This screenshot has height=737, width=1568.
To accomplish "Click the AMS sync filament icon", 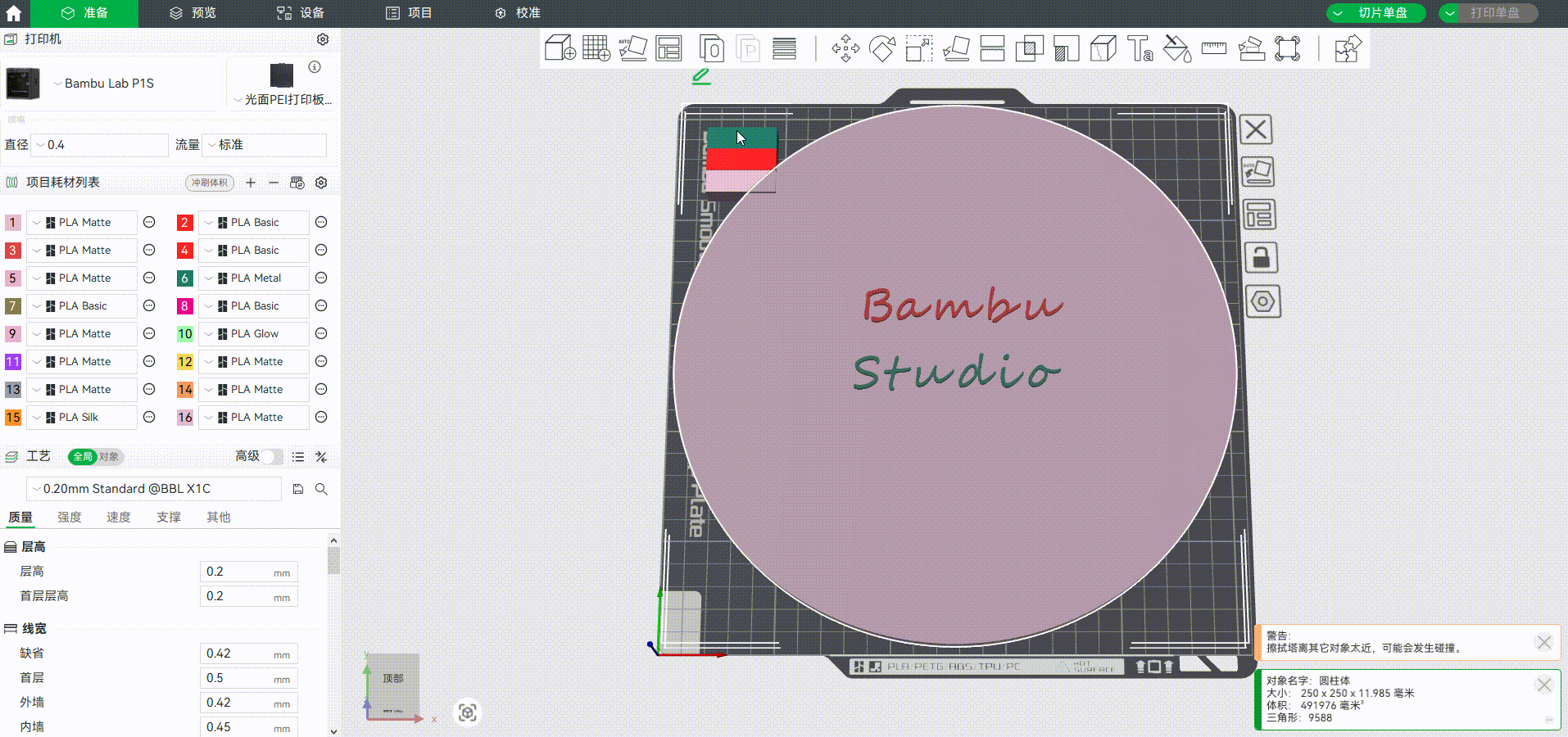I will pyautogui.click(x=297, y=183).
